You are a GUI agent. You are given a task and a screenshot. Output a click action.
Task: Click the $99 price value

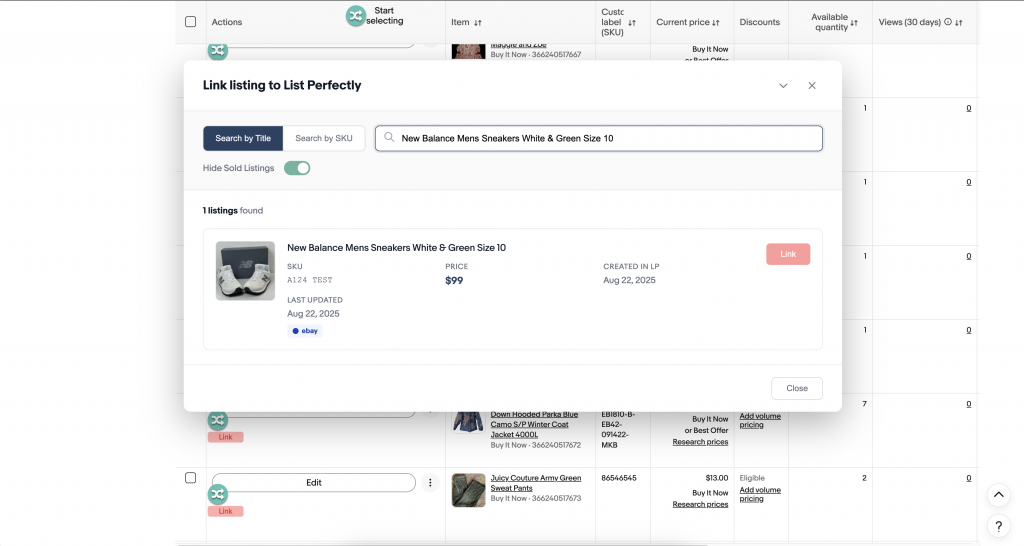point(454,281)
